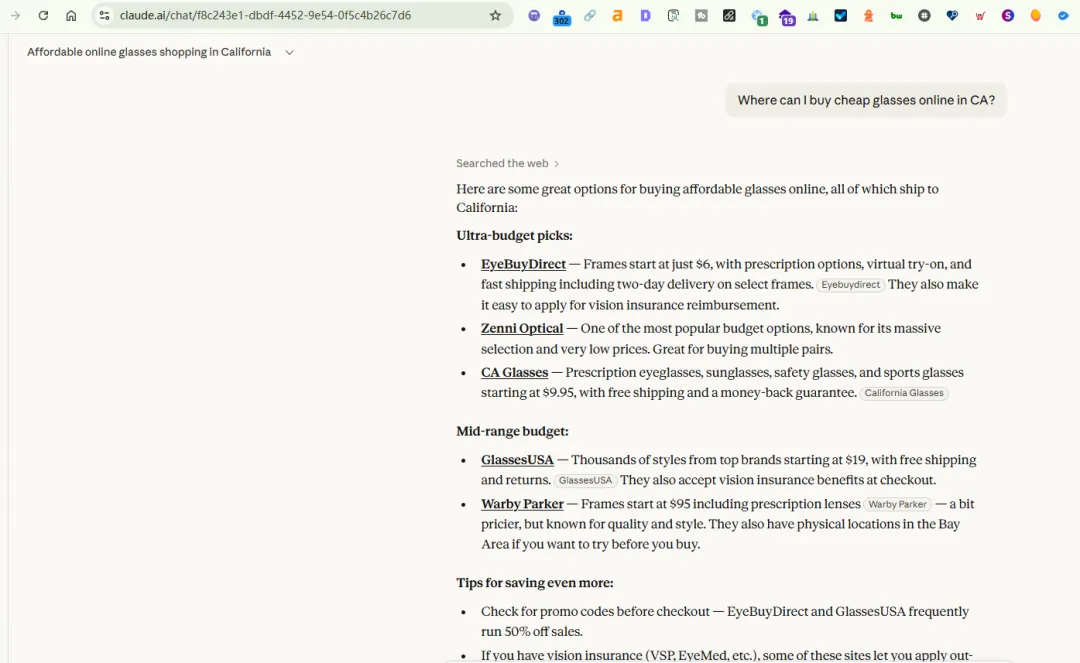Screen dimensions: 1080x663
Task: Open the light-blue chain link extension
Action: (x=590, y=15)
